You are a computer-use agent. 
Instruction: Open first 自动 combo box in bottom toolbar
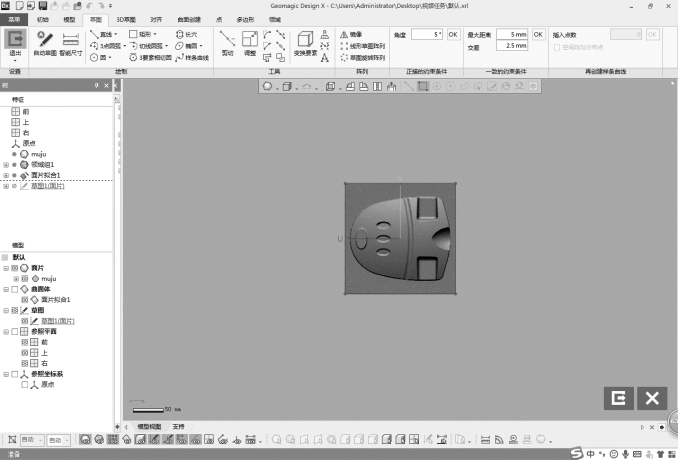[x=32, y=440]
